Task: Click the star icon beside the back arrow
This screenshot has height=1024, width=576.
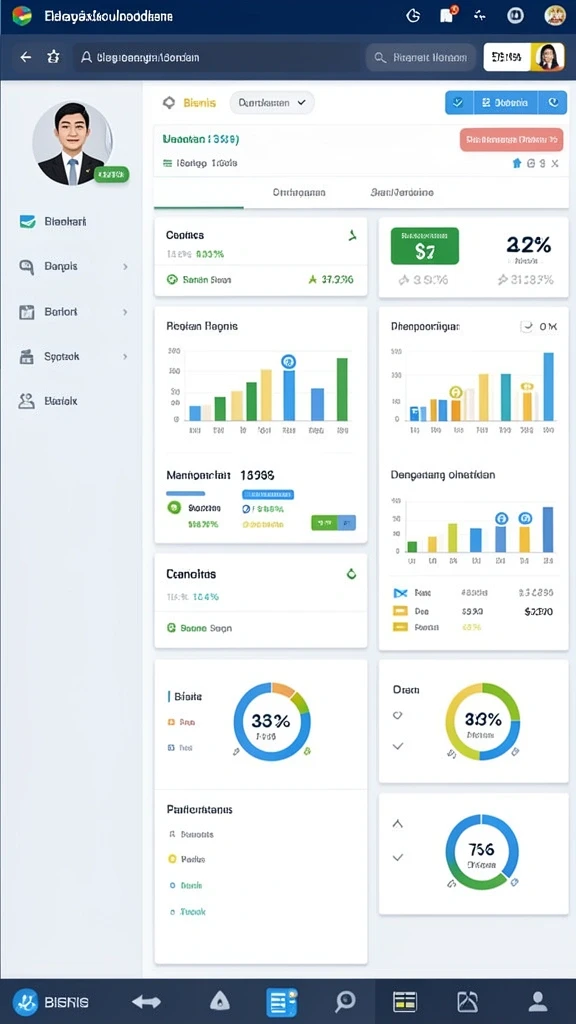Action: pos(53,57)
